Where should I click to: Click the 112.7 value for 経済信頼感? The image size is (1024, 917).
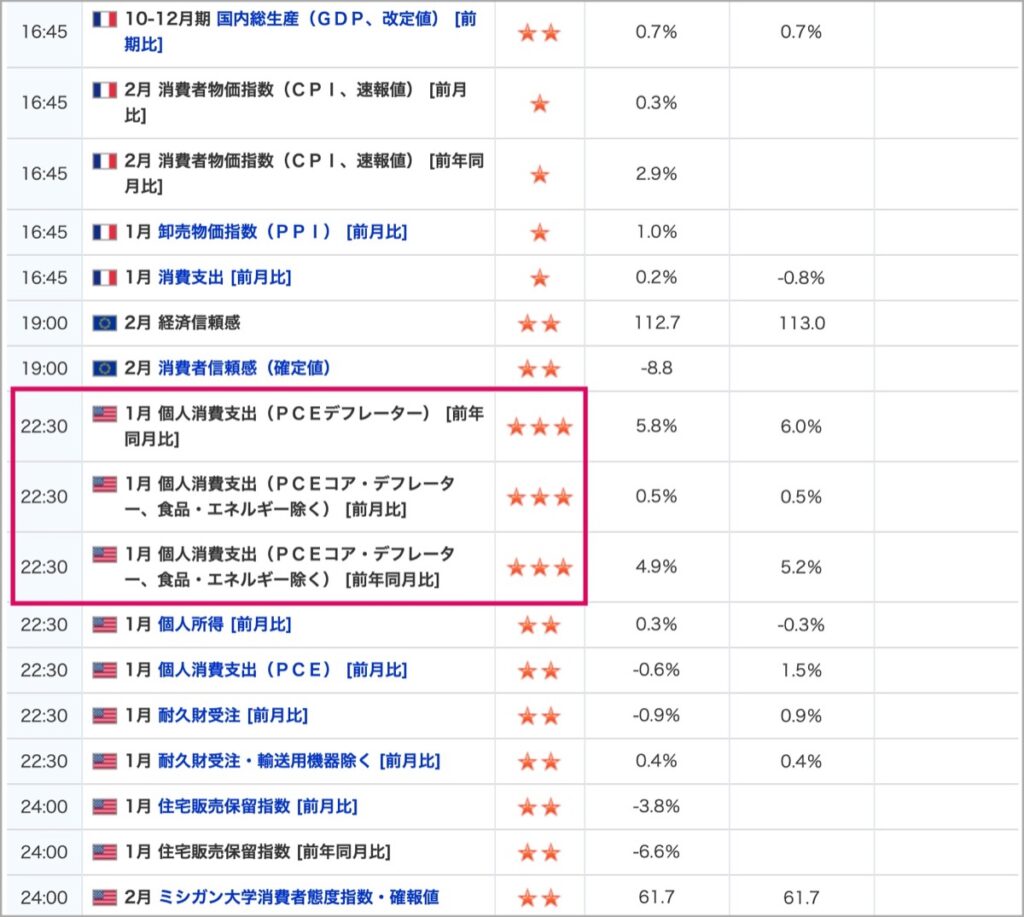pyautogui.click(x=656, y=323)
